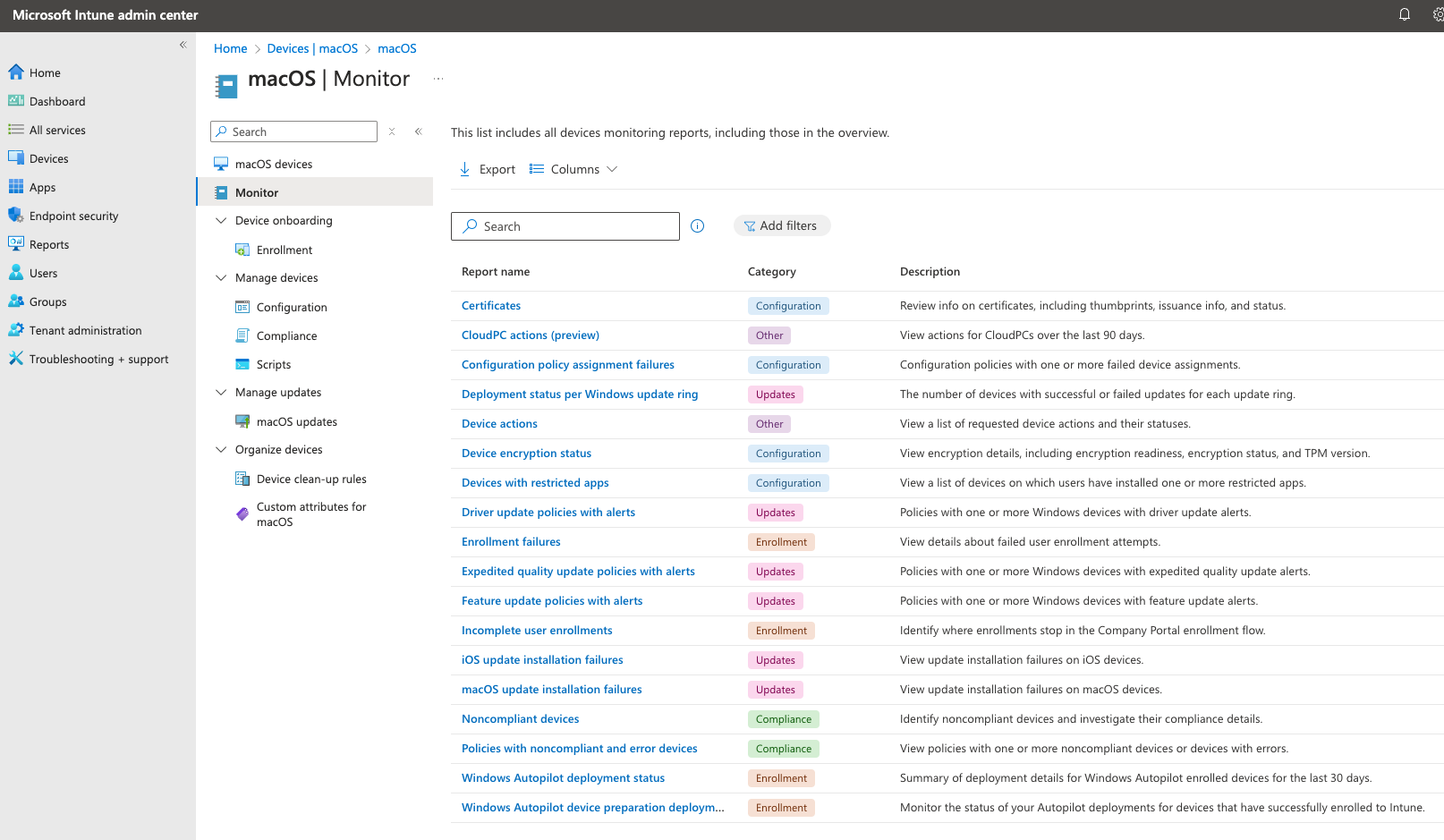Viewport: 1444px width, 840px height.
Task: Click Updates tag in Driver update policies row
Action: pyautogui.click(x=775, y=513)
